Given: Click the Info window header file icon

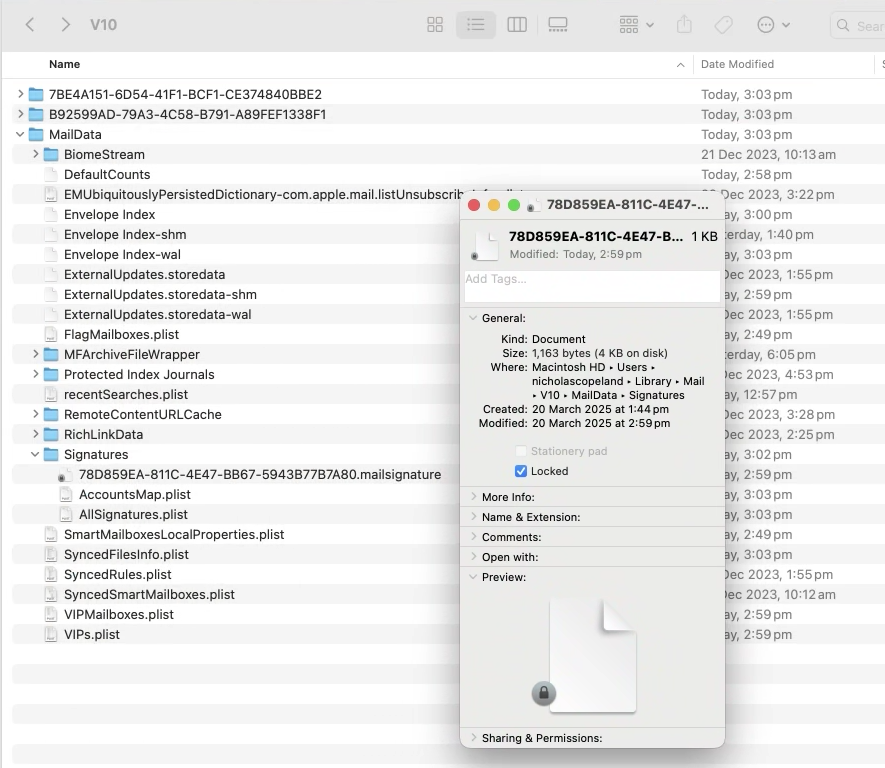Looking at the screenshot, I should pyautogui.click(x=485, y=245).
